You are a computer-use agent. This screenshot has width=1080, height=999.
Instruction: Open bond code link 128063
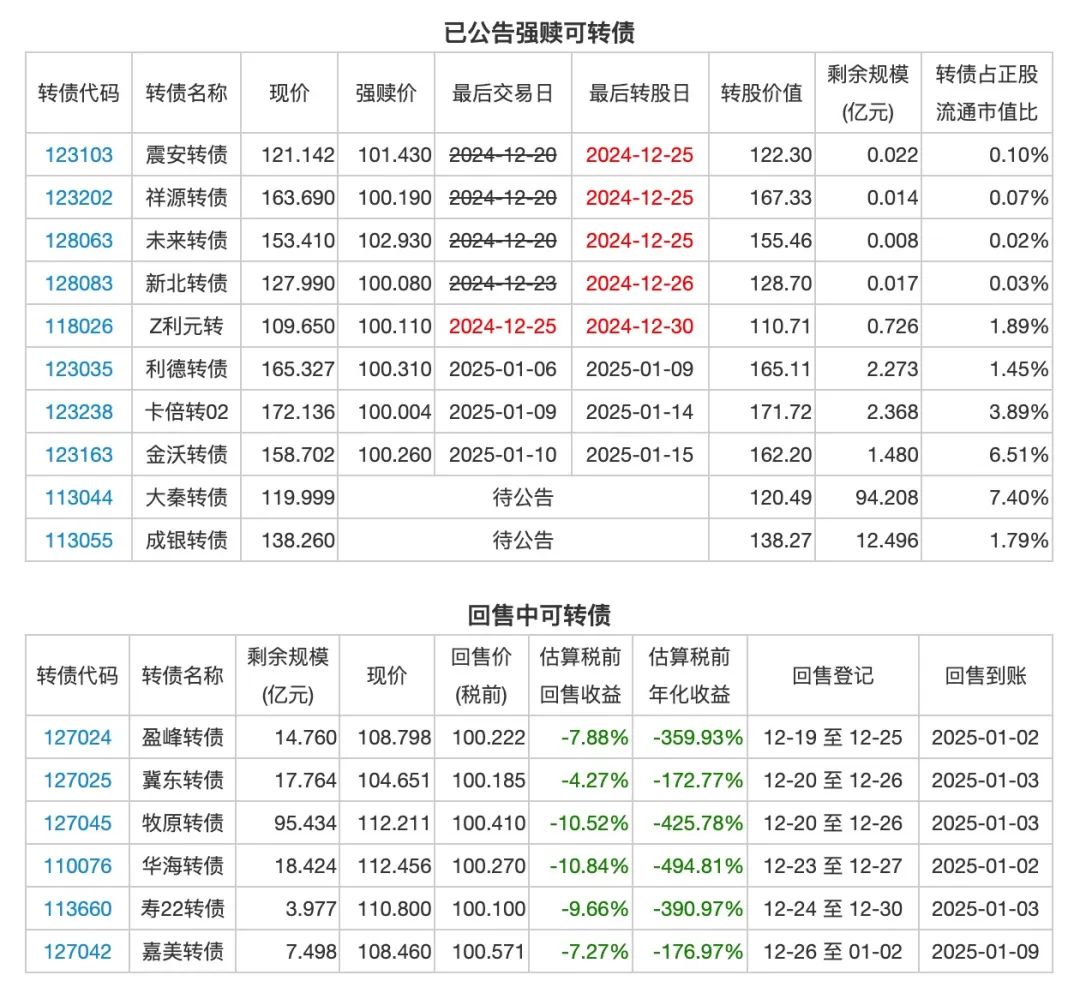79,240
